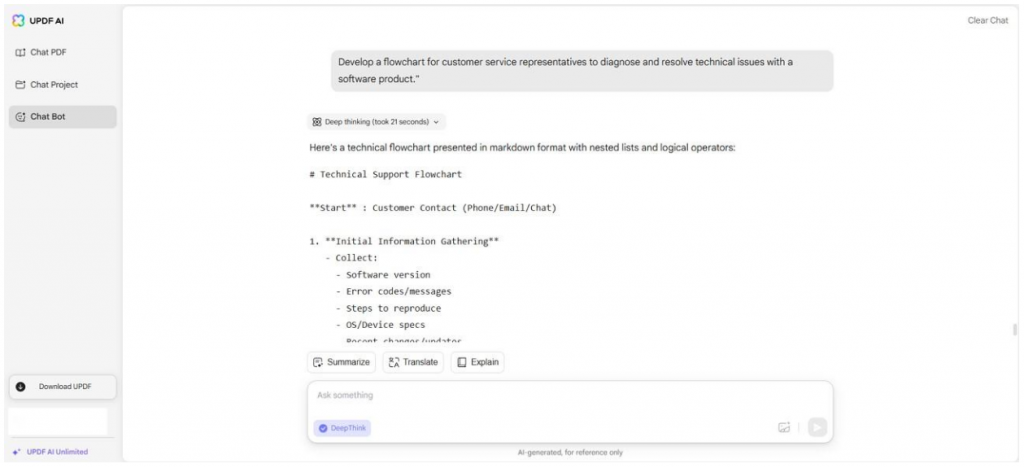The width and height of the screenshot is (1024, 468).
Task: Click the Translate quick action
Action: coord(413,362)
